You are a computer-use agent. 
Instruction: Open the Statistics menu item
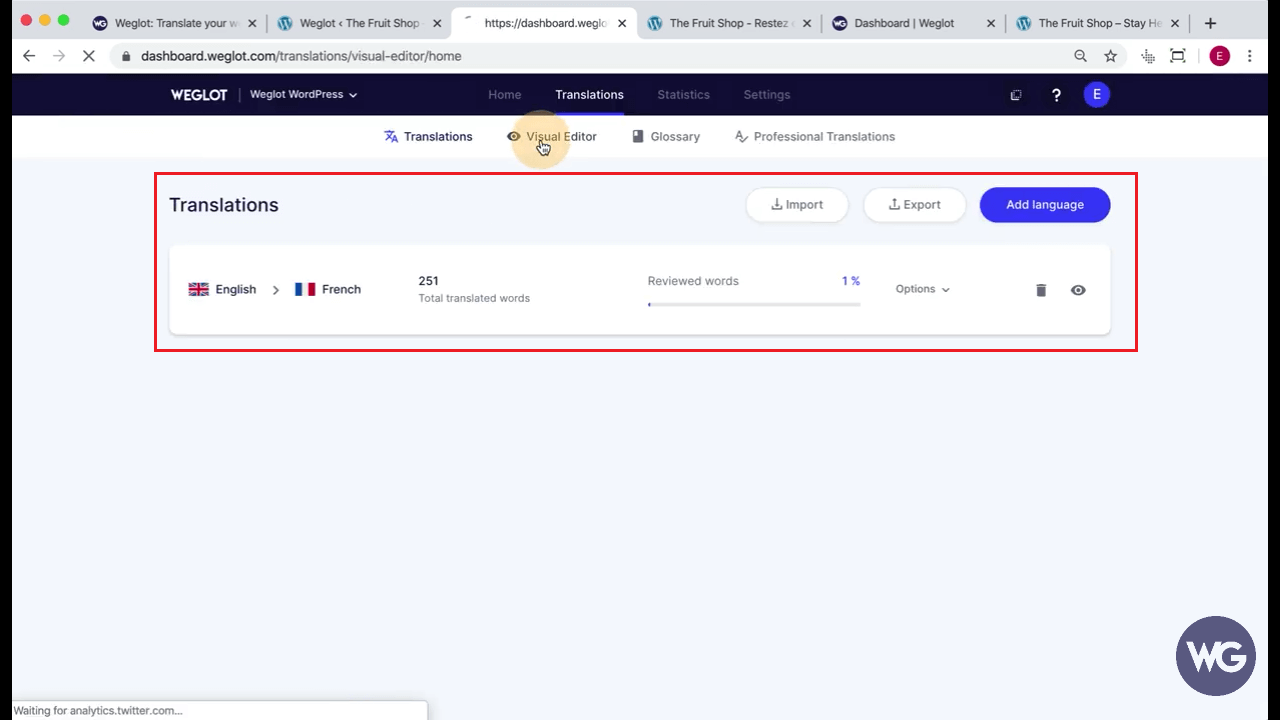pos(684,95)
